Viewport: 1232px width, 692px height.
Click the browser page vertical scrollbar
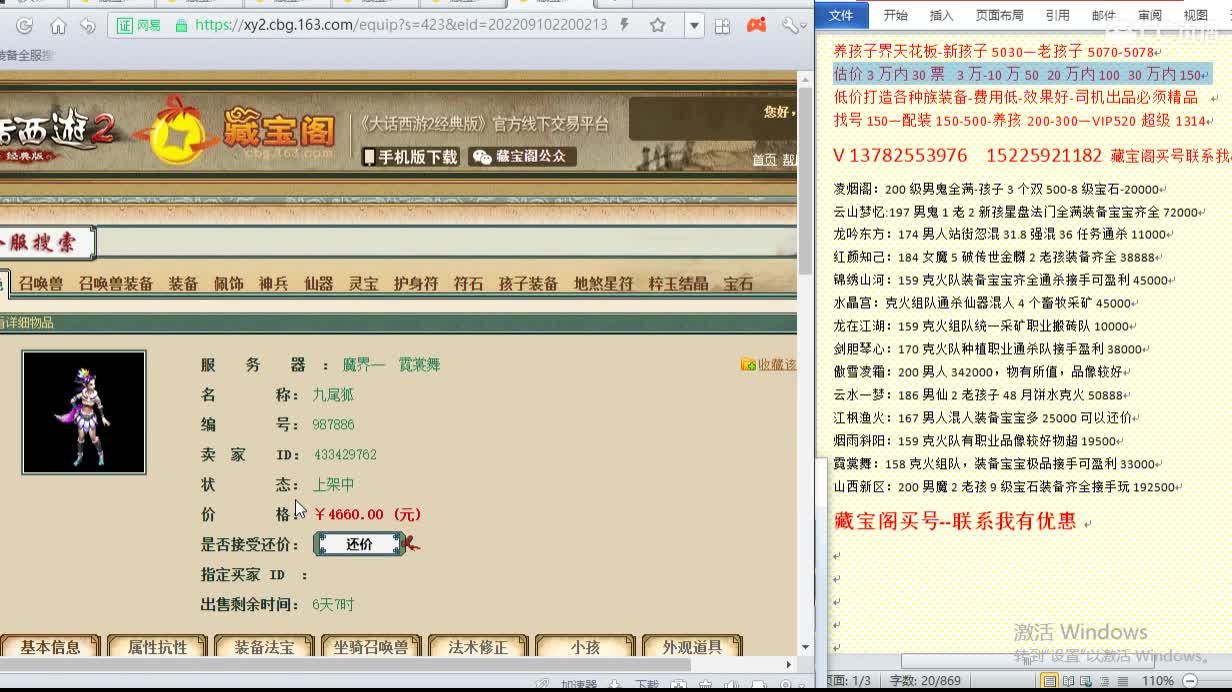tap(805, 180)
